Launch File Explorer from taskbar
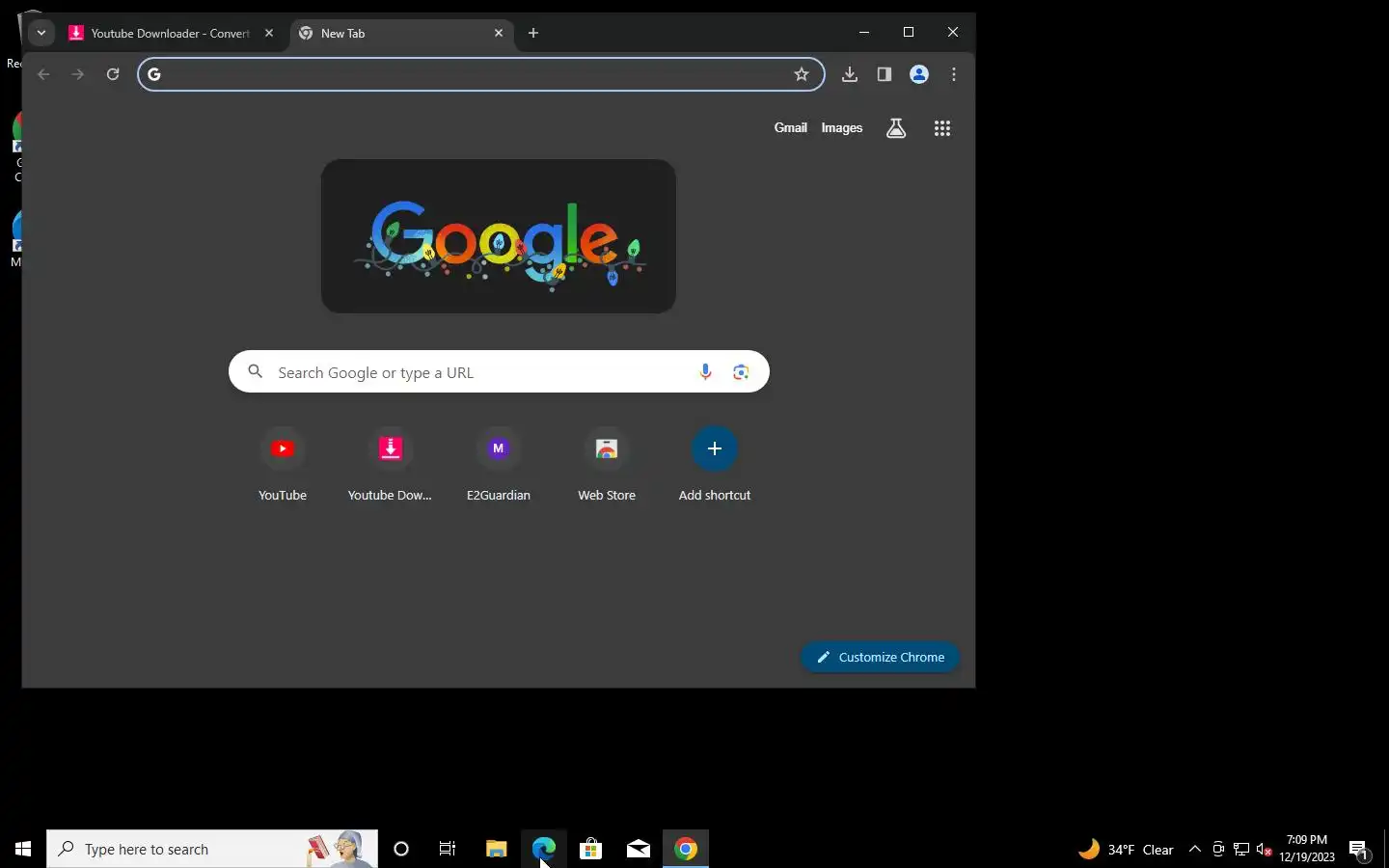1389x868 pixels. (x=496, y=849)
